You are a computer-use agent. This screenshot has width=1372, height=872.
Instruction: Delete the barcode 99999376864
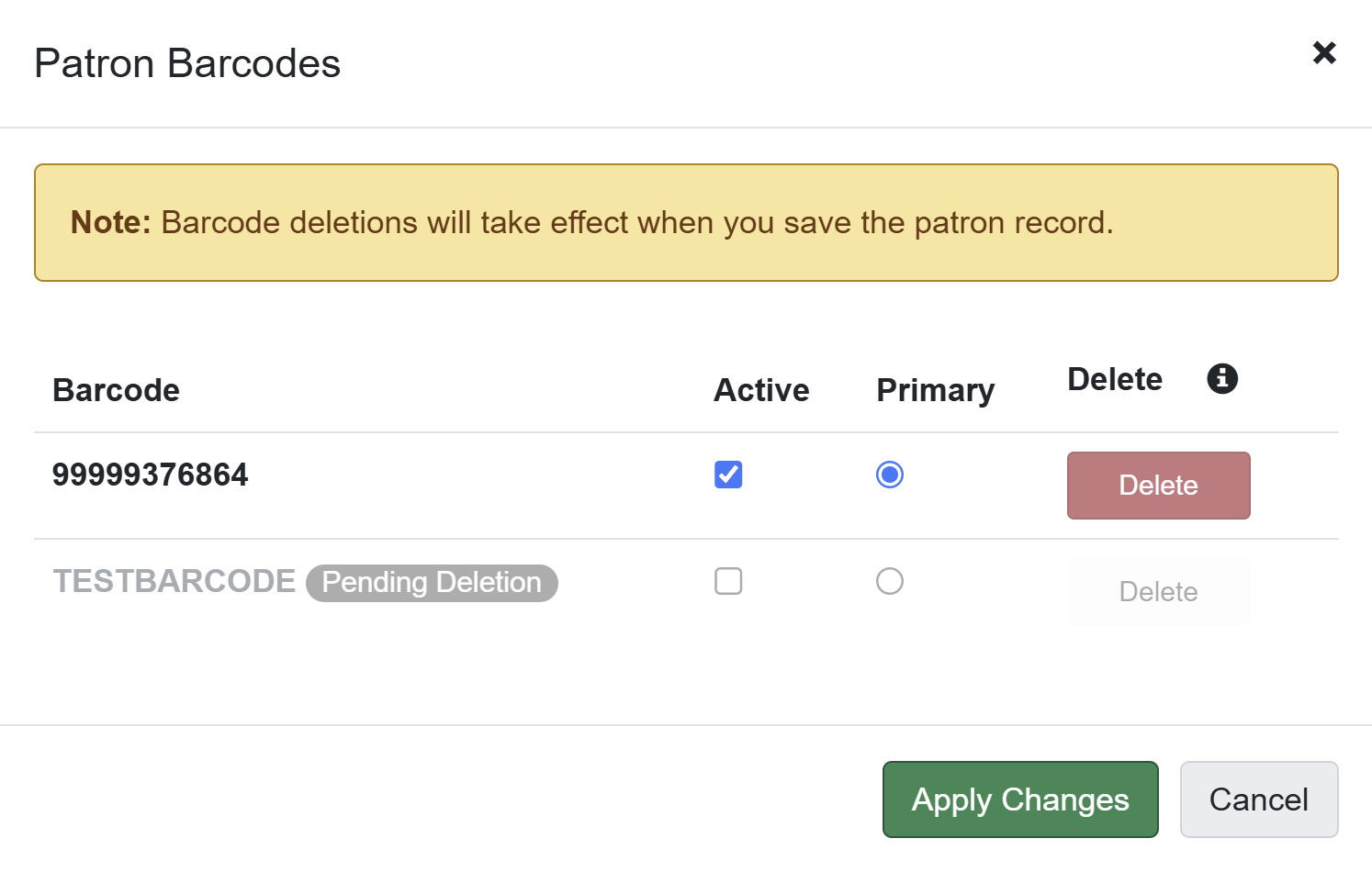1158,485
